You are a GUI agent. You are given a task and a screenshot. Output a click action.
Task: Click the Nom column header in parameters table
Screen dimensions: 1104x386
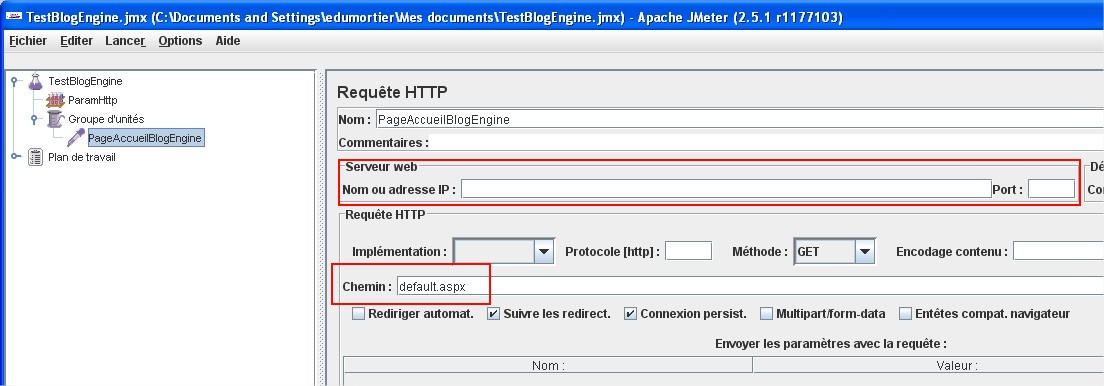[x=548, y=366]
